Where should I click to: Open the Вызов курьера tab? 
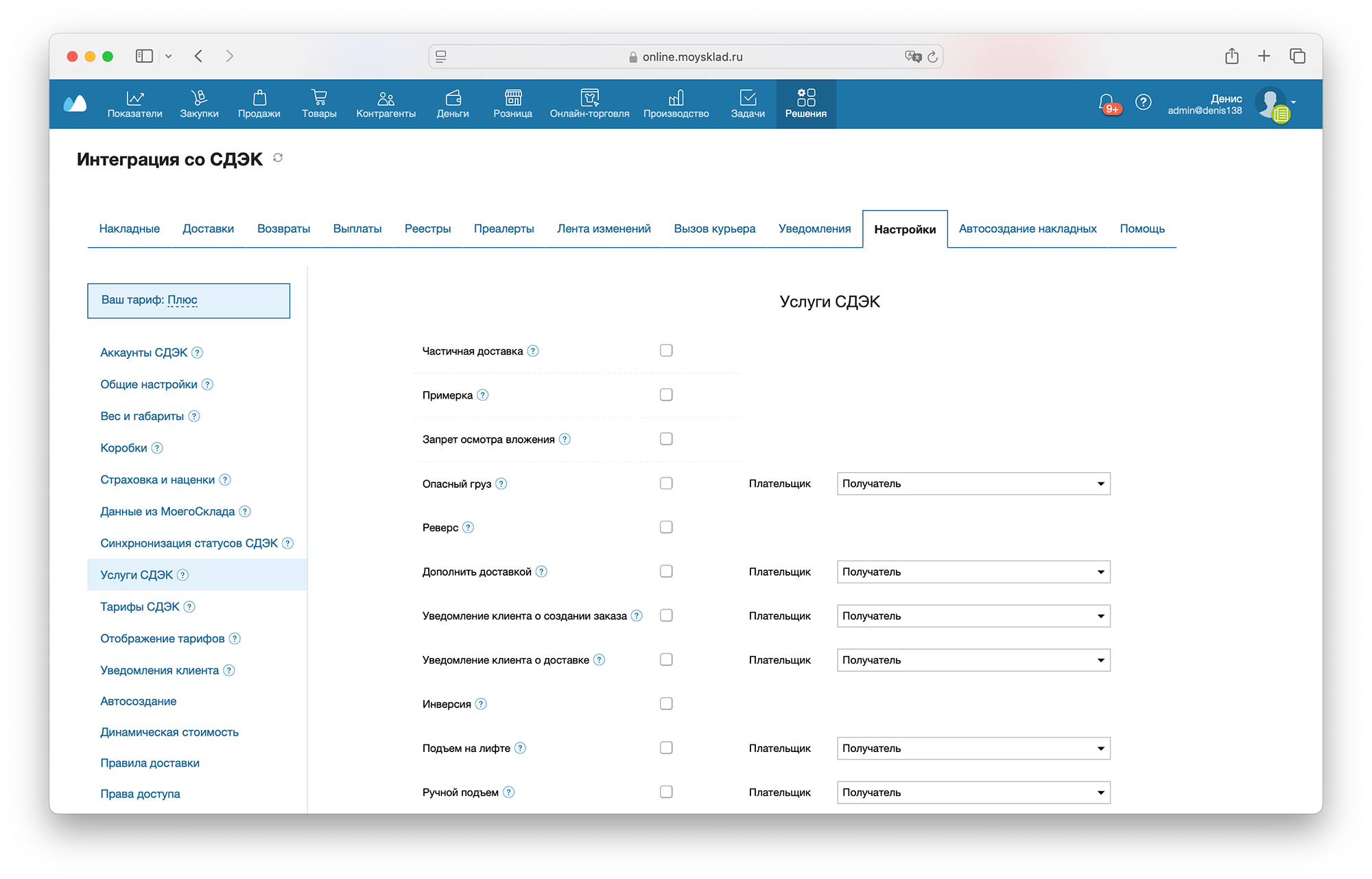pyautogui.click(x=714, y=228)
